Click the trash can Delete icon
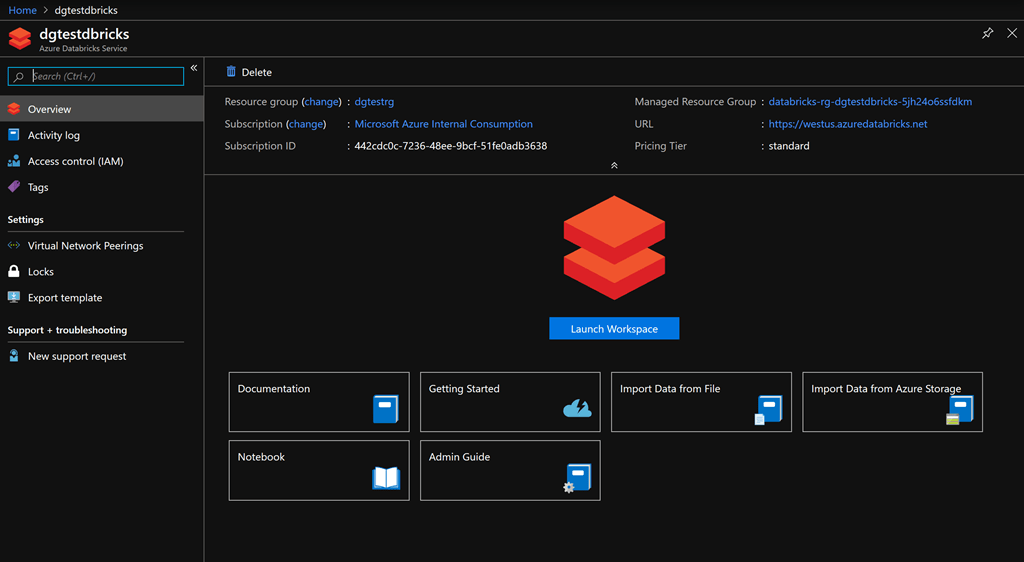 coord(231,71)
